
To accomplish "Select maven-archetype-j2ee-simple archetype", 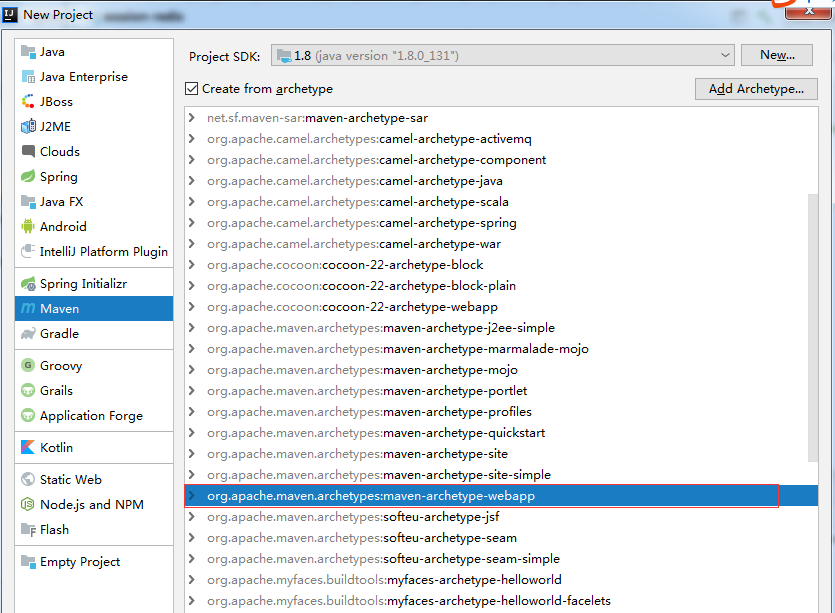I will pos(501,328).
